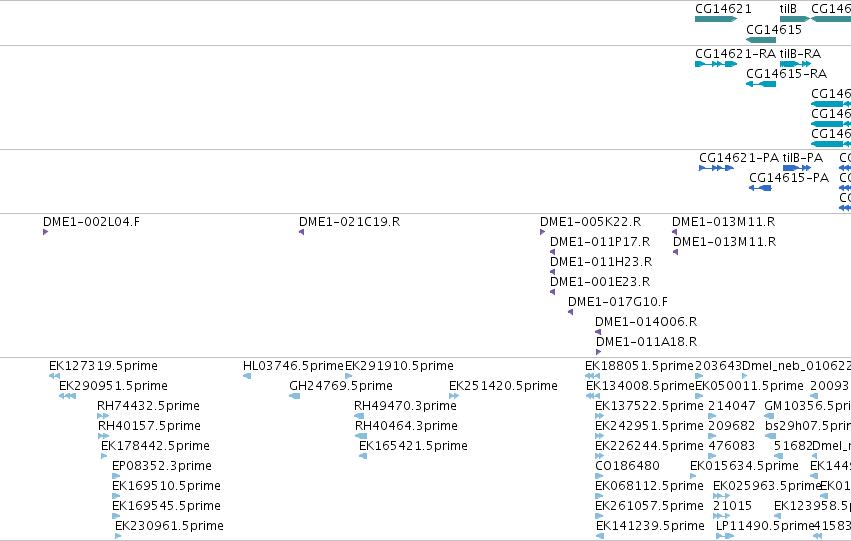Select the RH49470.3prime EST glyph
851x541 pixels.
359,416
